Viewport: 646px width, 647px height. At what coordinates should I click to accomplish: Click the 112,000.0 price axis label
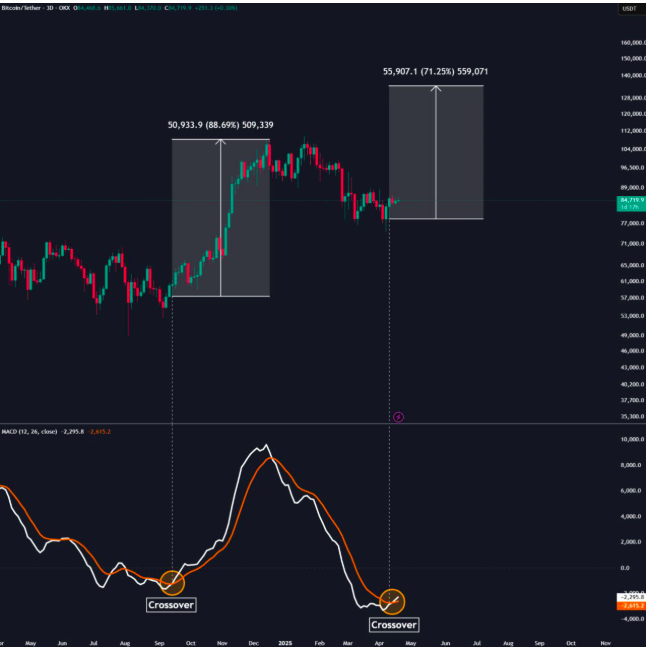[633, 131]
